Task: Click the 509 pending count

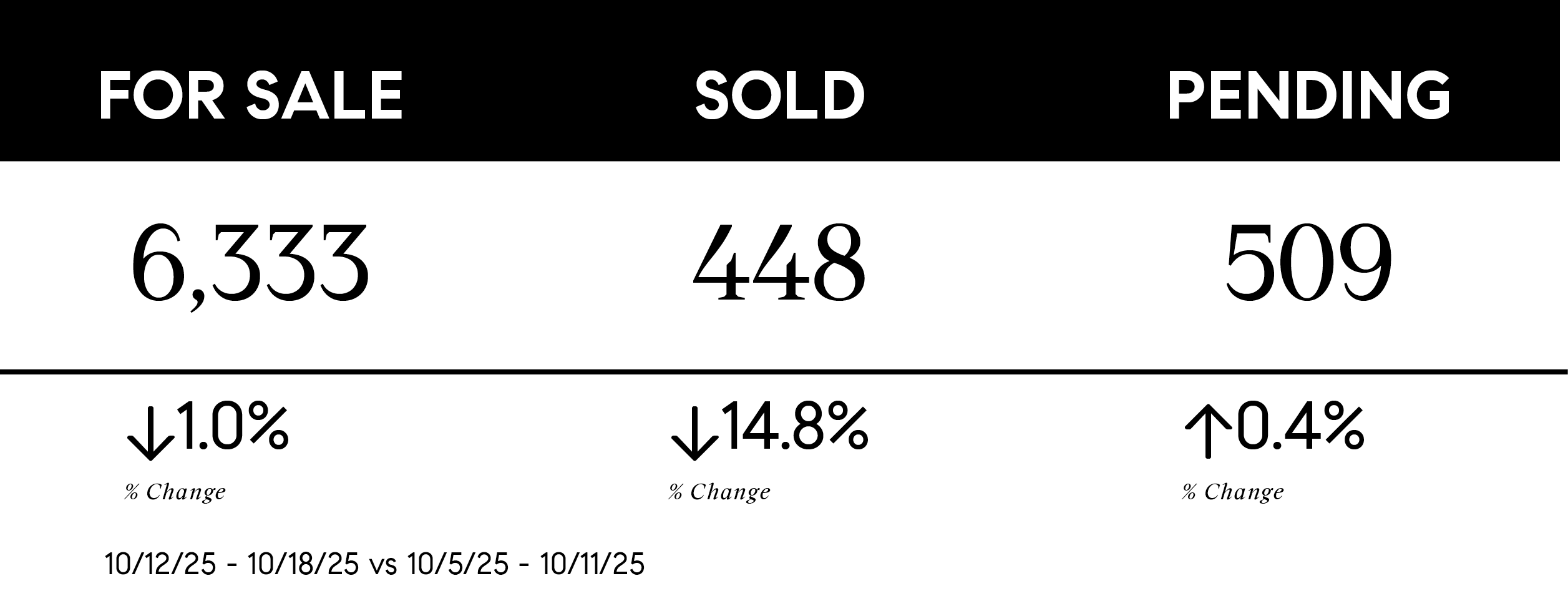Action: (x=1309, y=264)
